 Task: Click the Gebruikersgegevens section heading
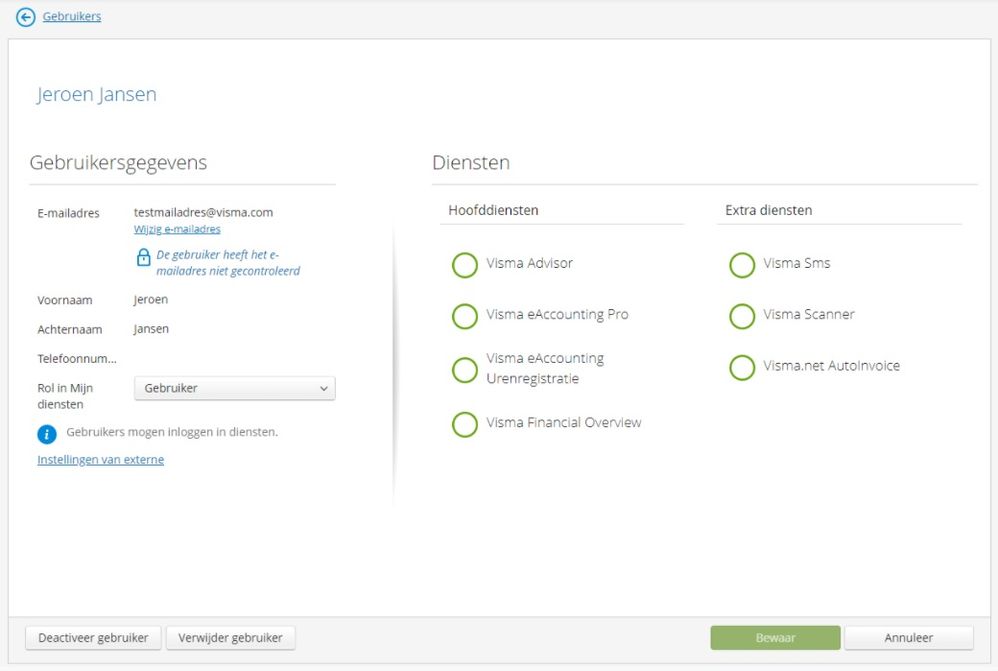118,163
